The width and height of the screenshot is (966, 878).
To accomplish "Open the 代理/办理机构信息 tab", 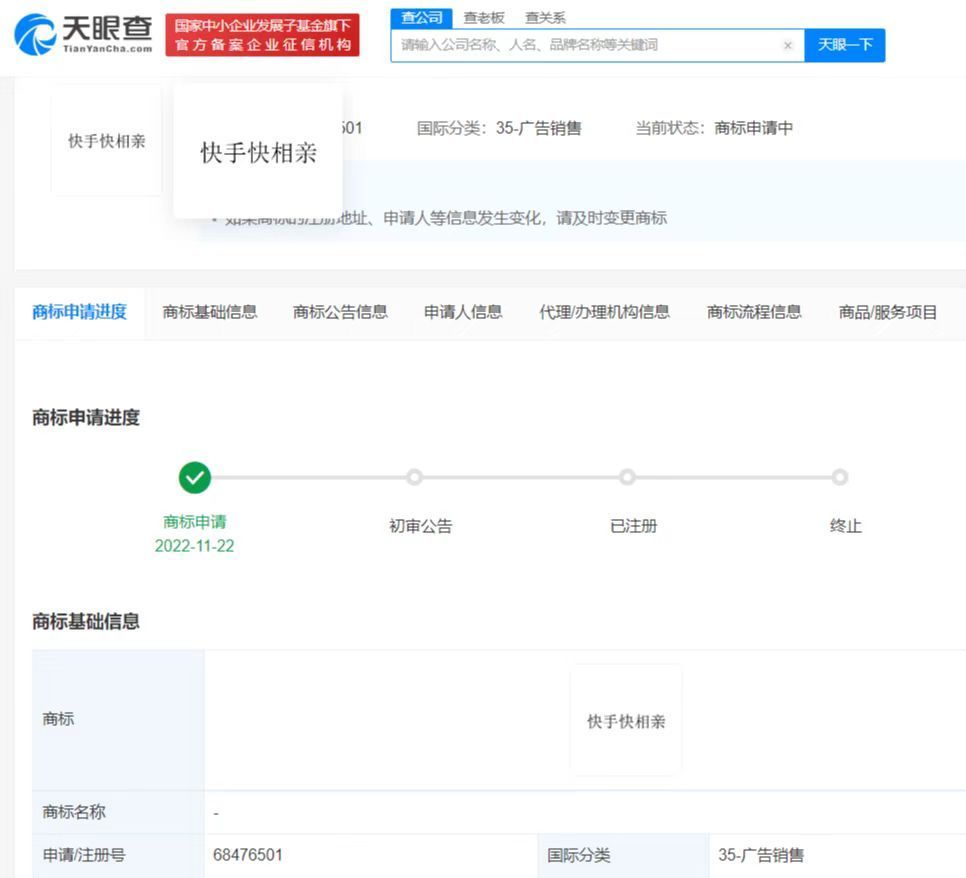I will pos(604,312).
